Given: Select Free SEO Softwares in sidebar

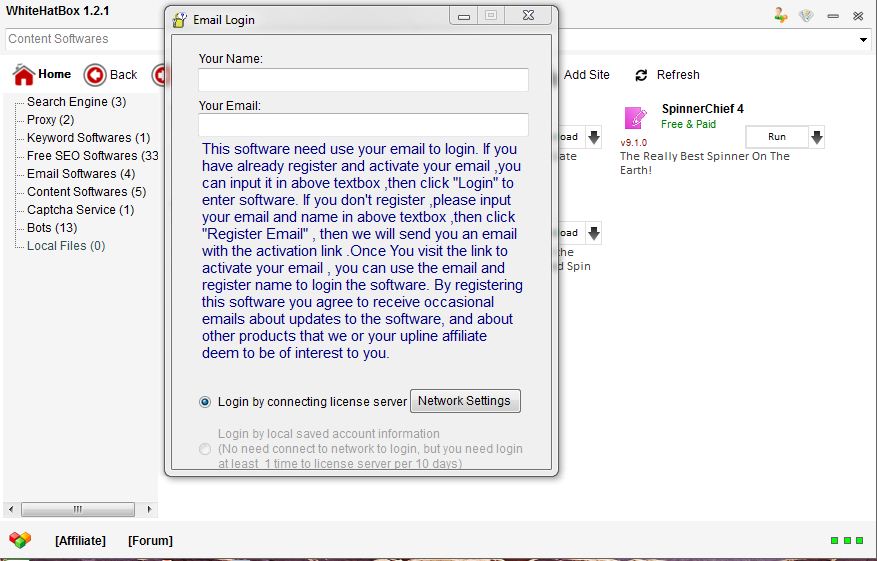Looking at the screenshot, I should pos(92,156).
